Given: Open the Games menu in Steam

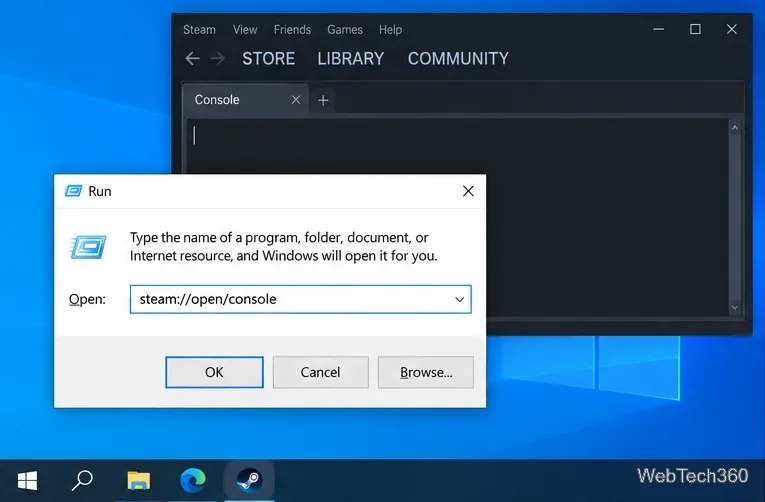Looking at the screenshot, I should coord(345,30).
